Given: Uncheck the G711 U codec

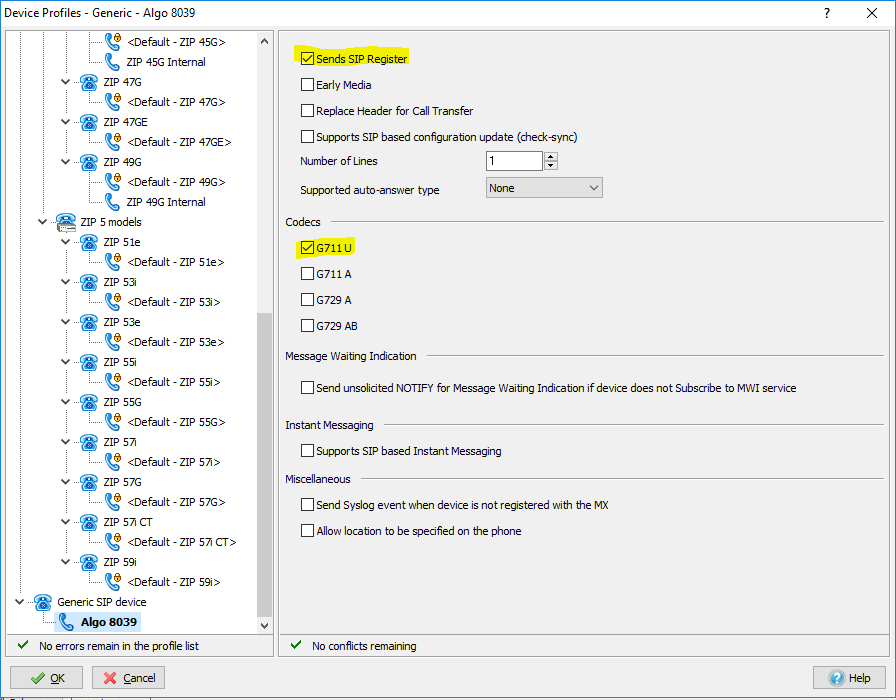Looking at the screenshot, I should (x=307, y=247).
